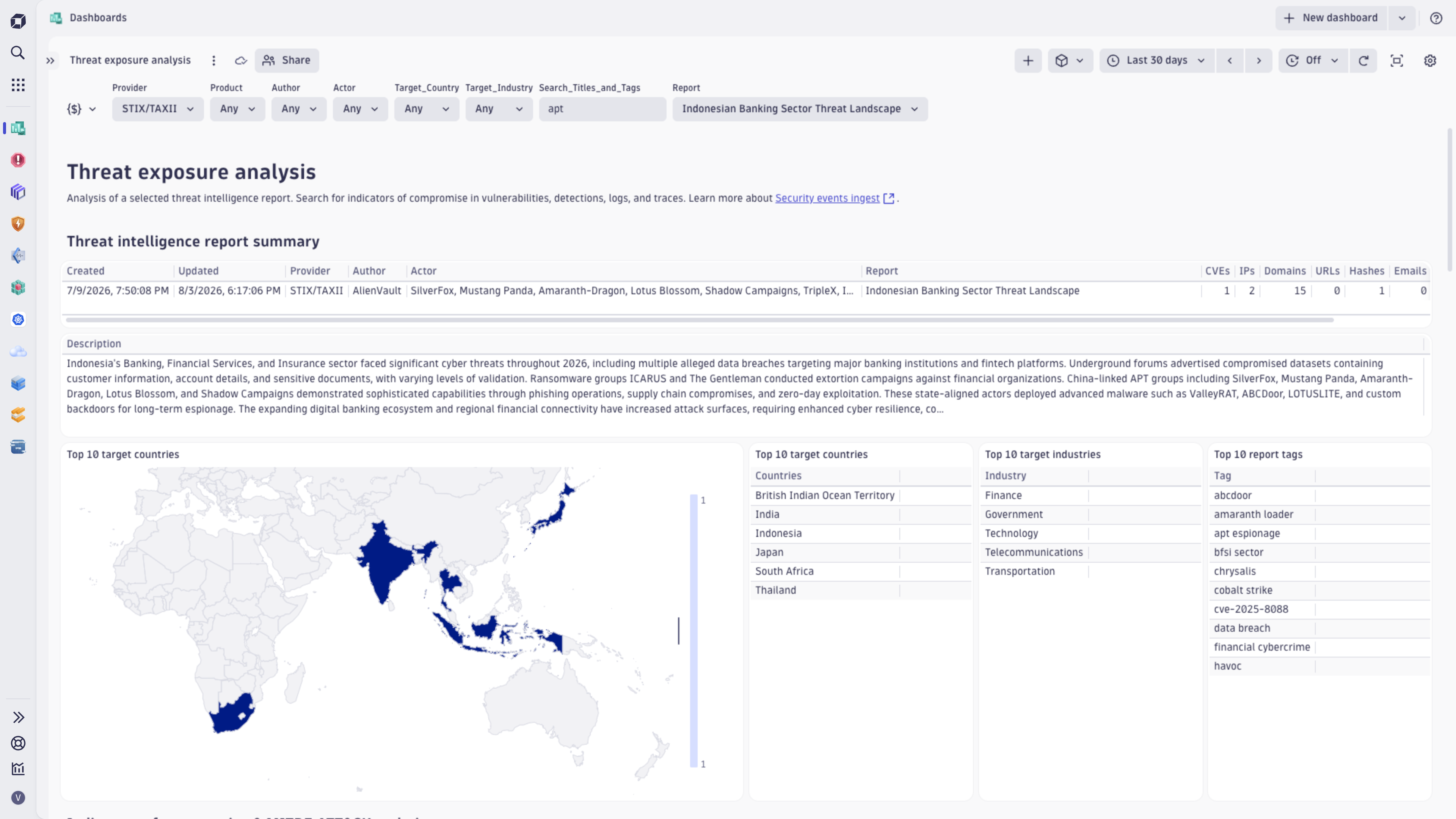The height and width of the screenshot is (819, 1456).
Task: Click the Dashboards breadcrumb title
Action: coord(98,17)
